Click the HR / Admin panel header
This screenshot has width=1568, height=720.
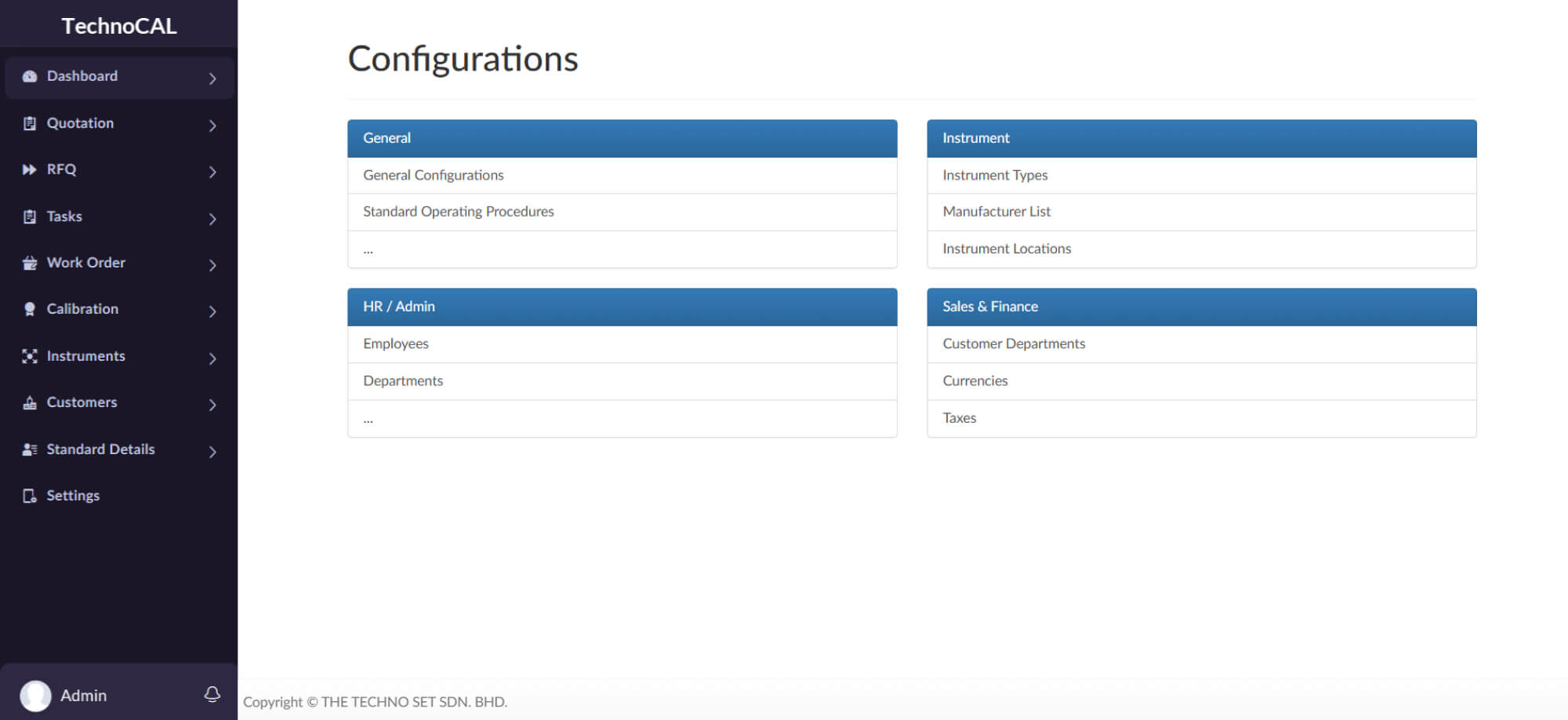[x=622, y=307]
